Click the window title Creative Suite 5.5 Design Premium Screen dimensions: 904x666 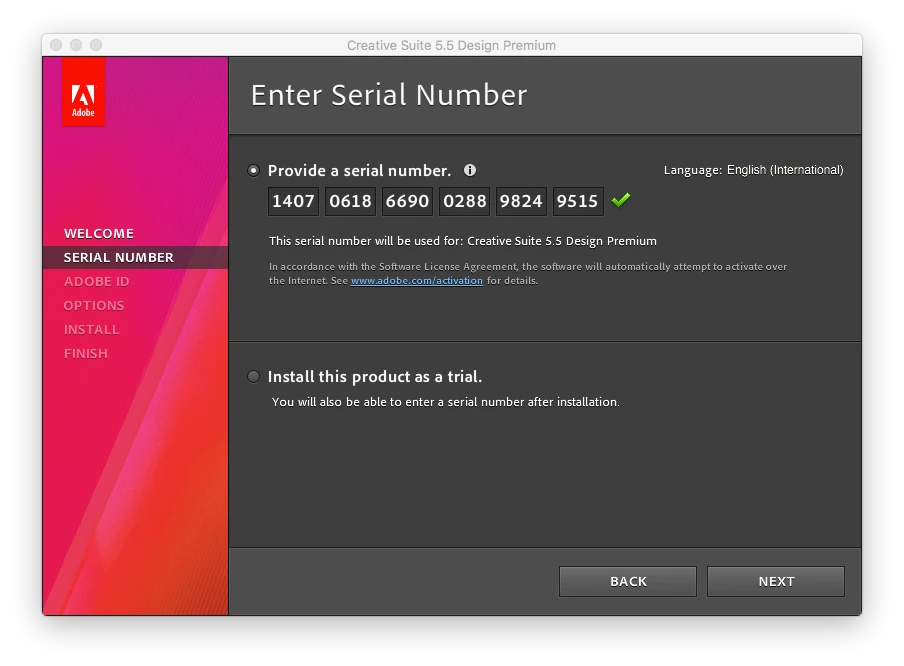click(451, 46)
